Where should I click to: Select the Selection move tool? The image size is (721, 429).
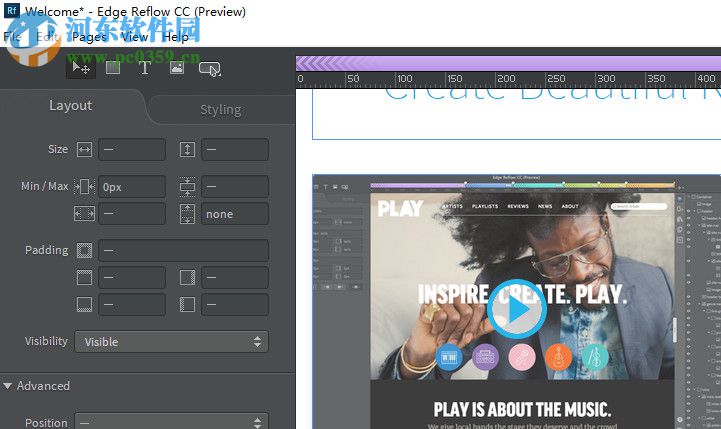(81, 68)
